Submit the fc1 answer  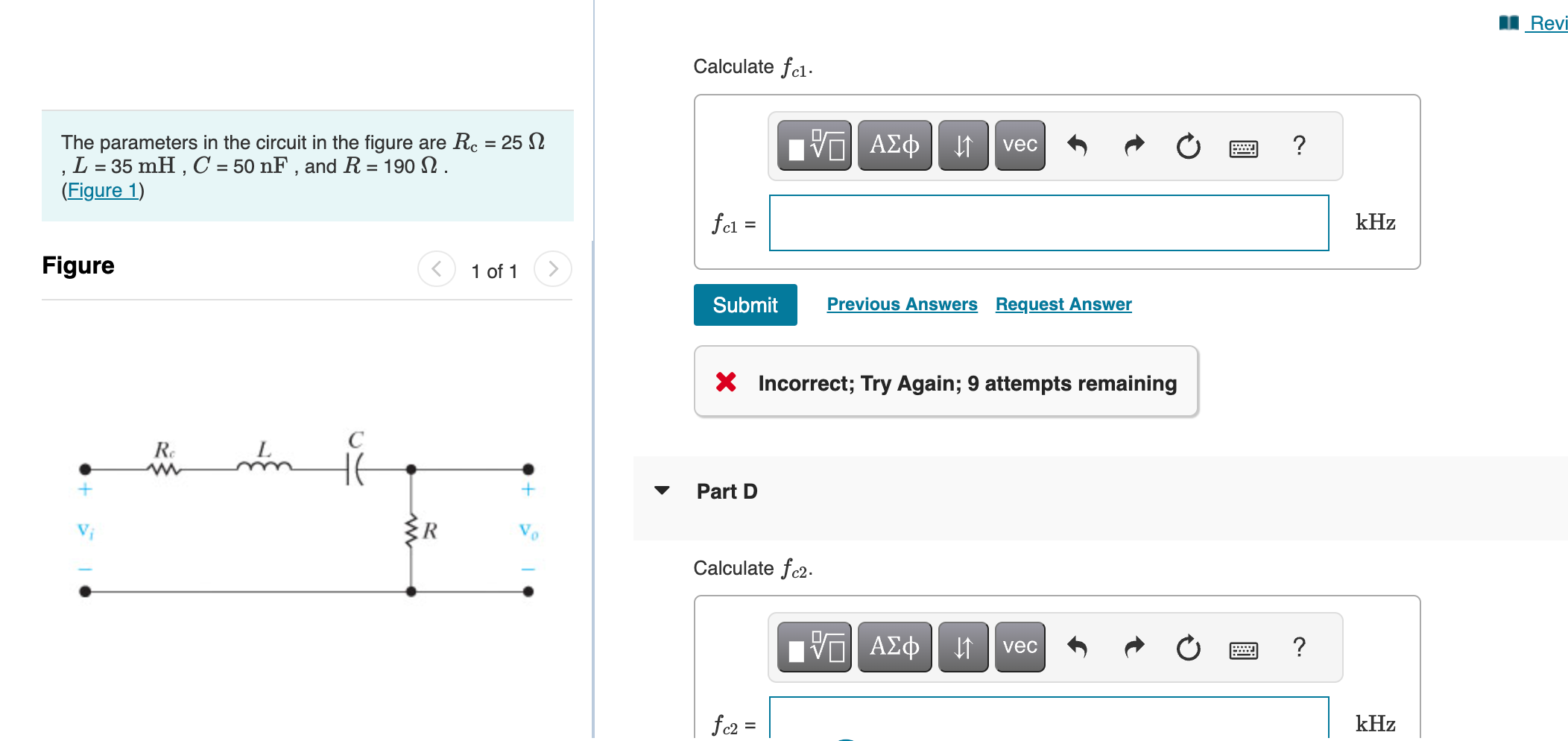click(x=745, y=304)
